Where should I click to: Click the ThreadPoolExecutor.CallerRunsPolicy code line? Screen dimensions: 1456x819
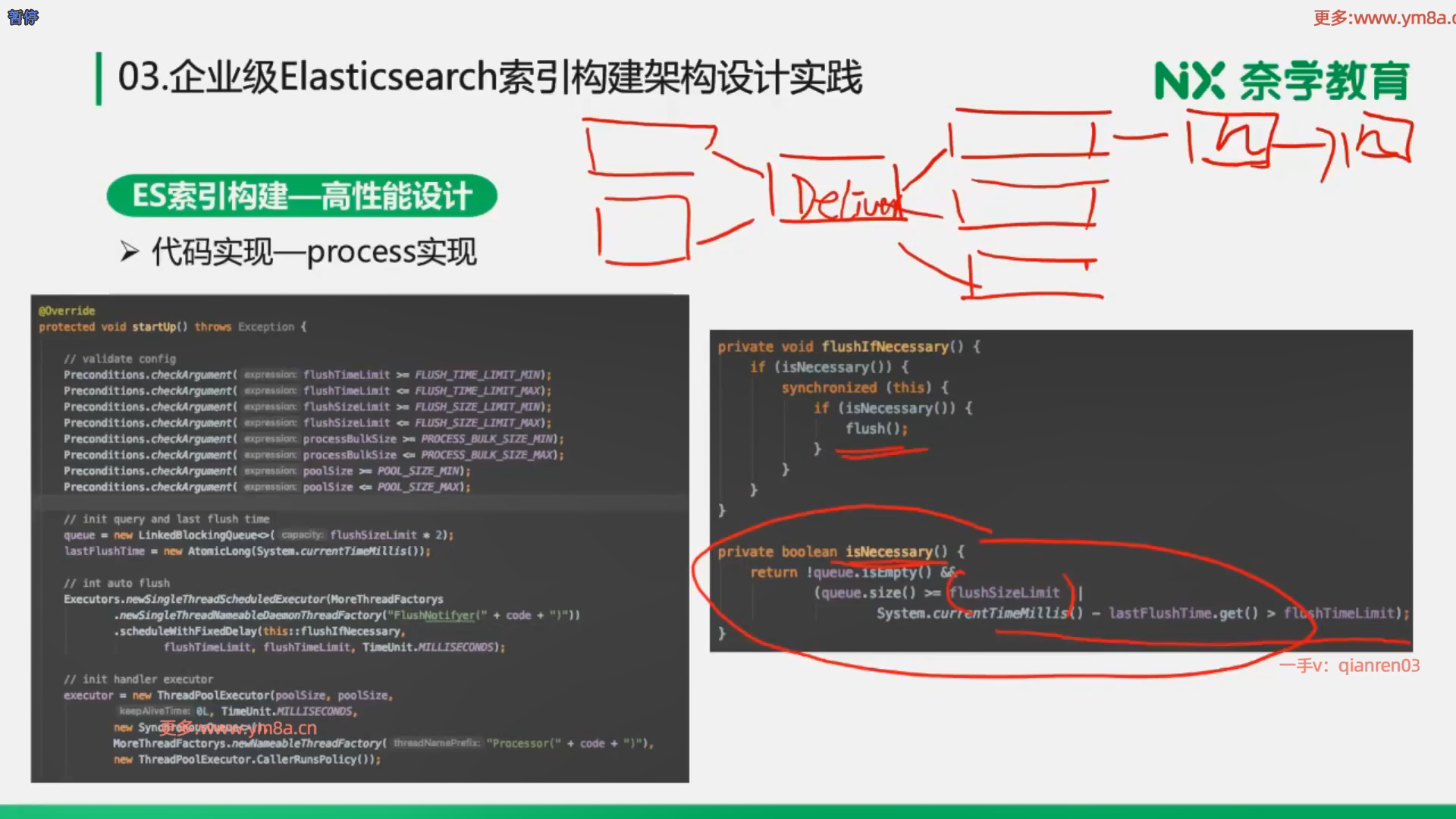pos(246,759)
